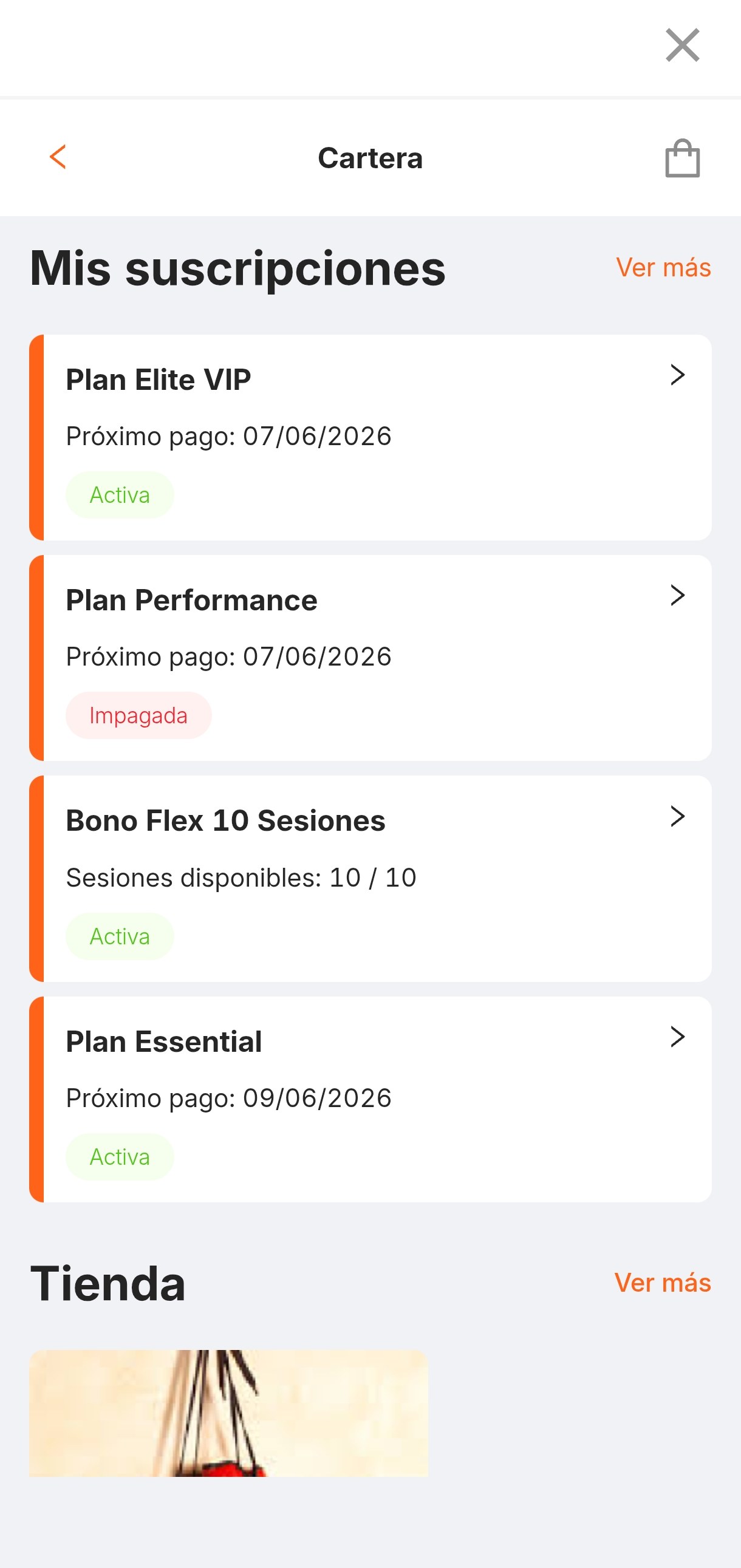Click Sesiones disponibles: 10 / 10 text

tap(241, 878)
